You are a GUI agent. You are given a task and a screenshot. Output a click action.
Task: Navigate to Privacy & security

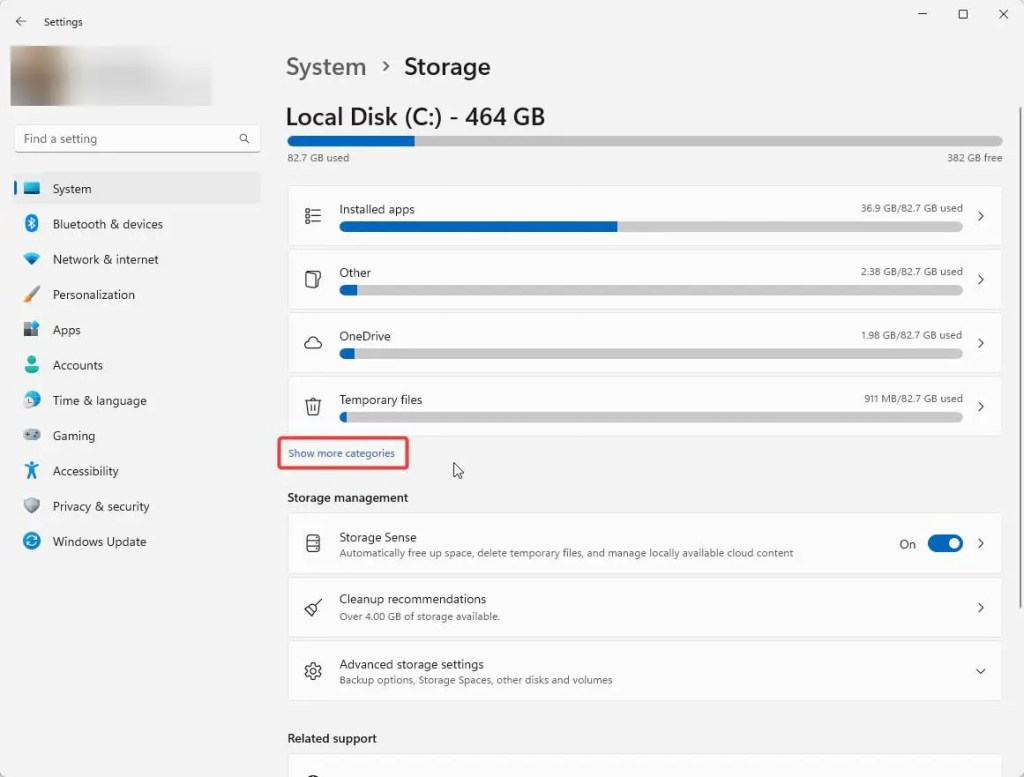click(137, 505)
